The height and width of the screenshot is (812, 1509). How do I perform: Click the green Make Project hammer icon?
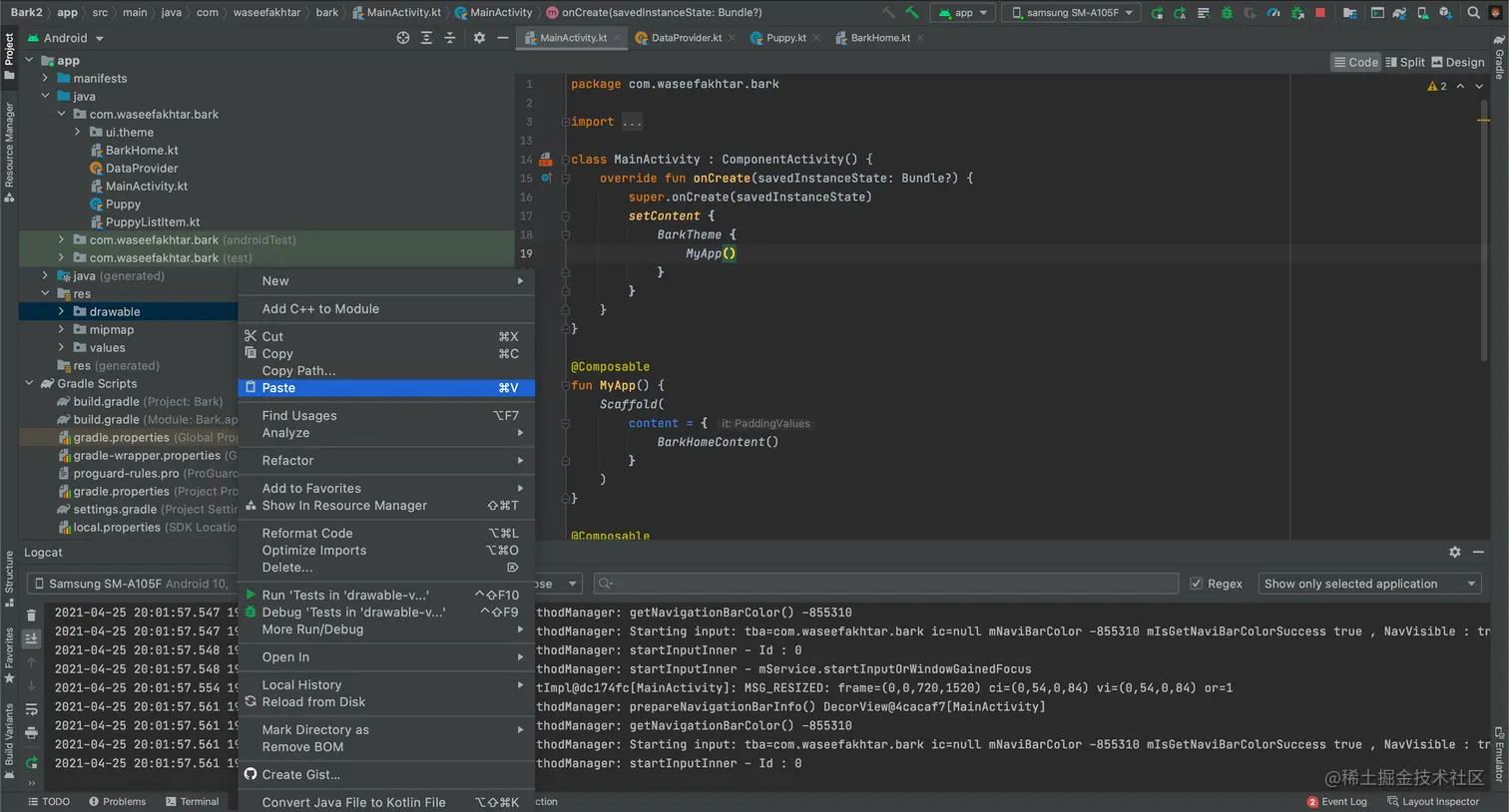[911, 13]
